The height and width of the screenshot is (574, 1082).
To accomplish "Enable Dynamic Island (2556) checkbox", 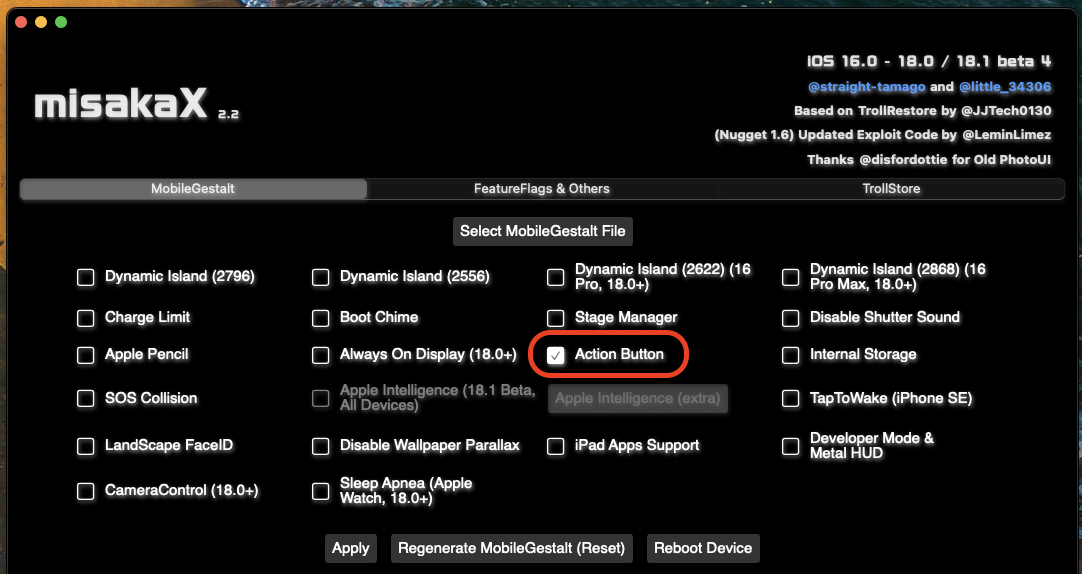I will tap(320, 277).
